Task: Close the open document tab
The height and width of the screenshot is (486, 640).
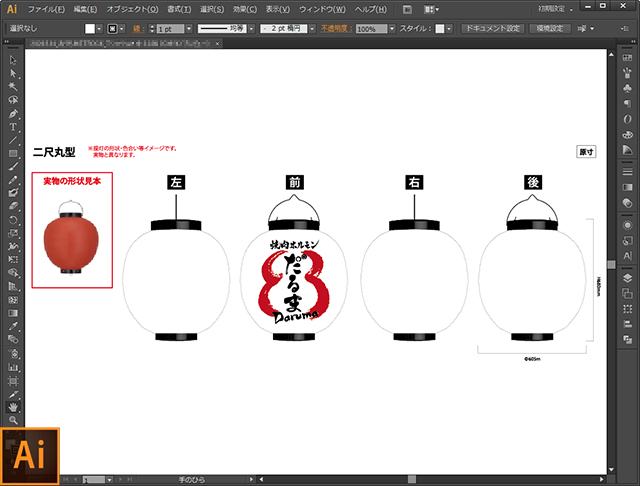Action: pos(218,43)
